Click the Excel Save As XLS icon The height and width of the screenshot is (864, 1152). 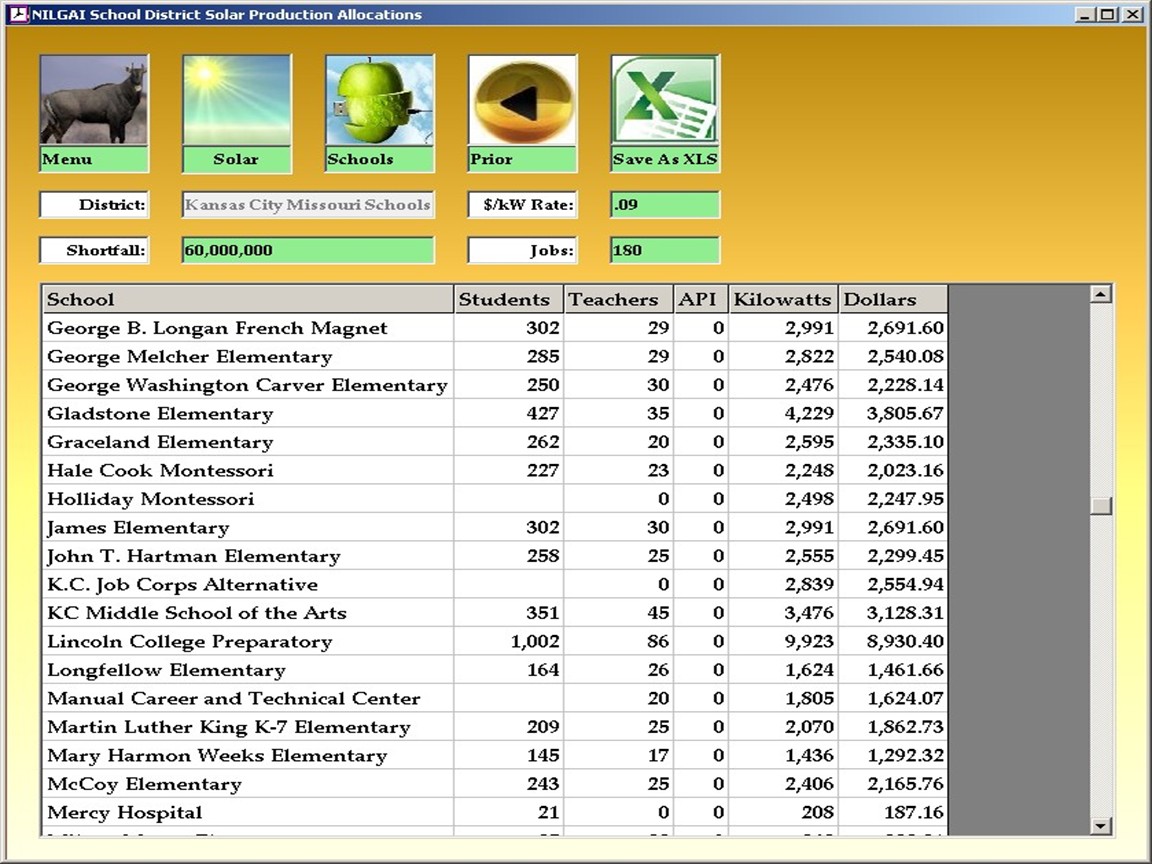pos(665,101)
